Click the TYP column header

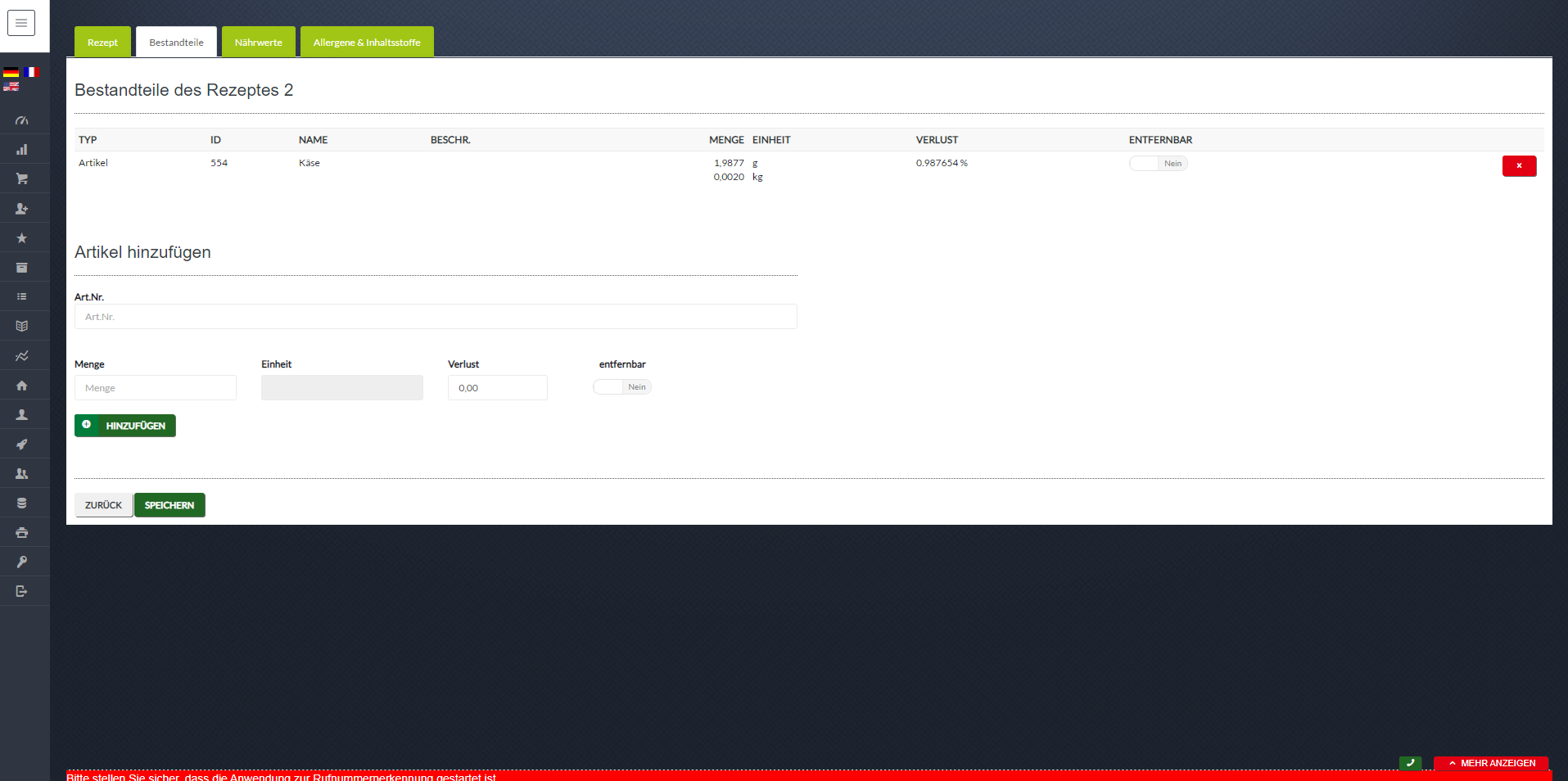pos(88,140)
